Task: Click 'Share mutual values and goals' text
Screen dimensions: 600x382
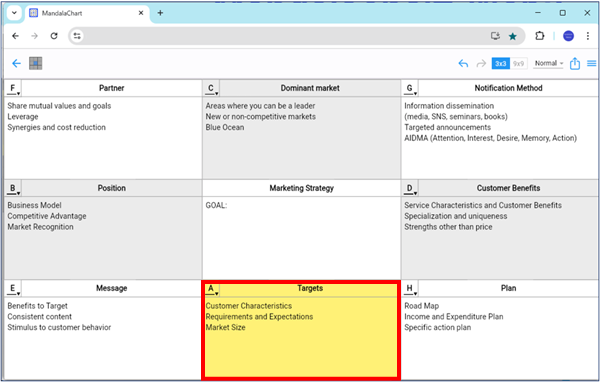Action: [59, 106]
